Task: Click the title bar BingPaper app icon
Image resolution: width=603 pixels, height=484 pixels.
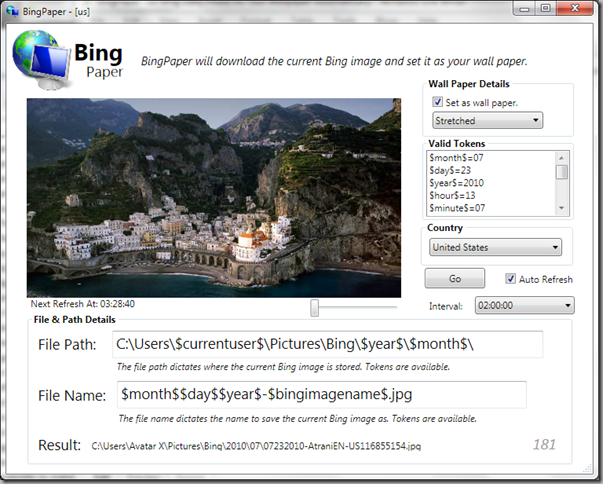Action: click(12, 11)
